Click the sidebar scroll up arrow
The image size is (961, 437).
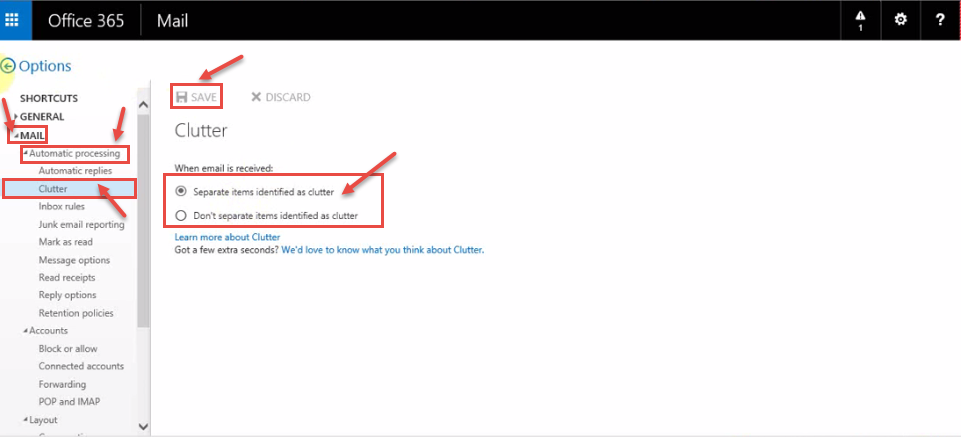tap(143, 104)
